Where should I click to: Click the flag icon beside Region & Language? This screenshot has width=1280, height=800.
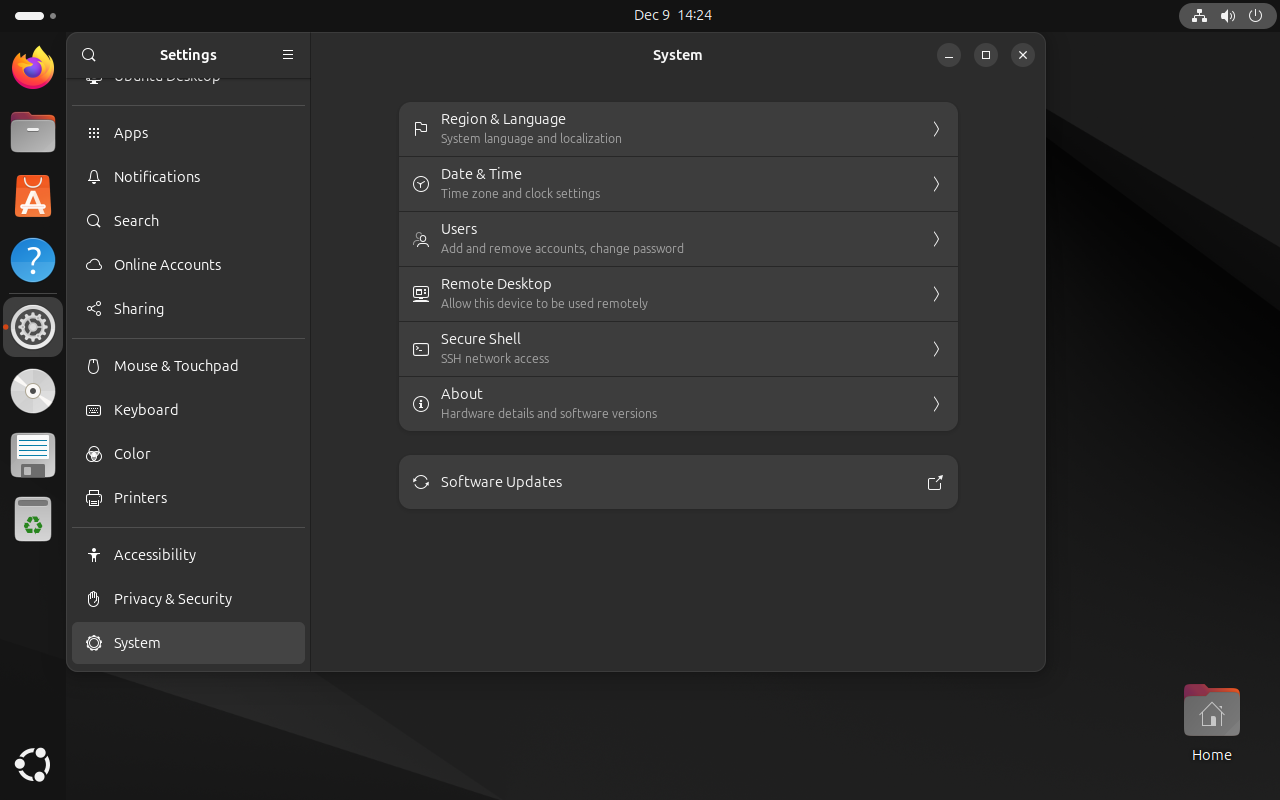click(x=421, y=129)
